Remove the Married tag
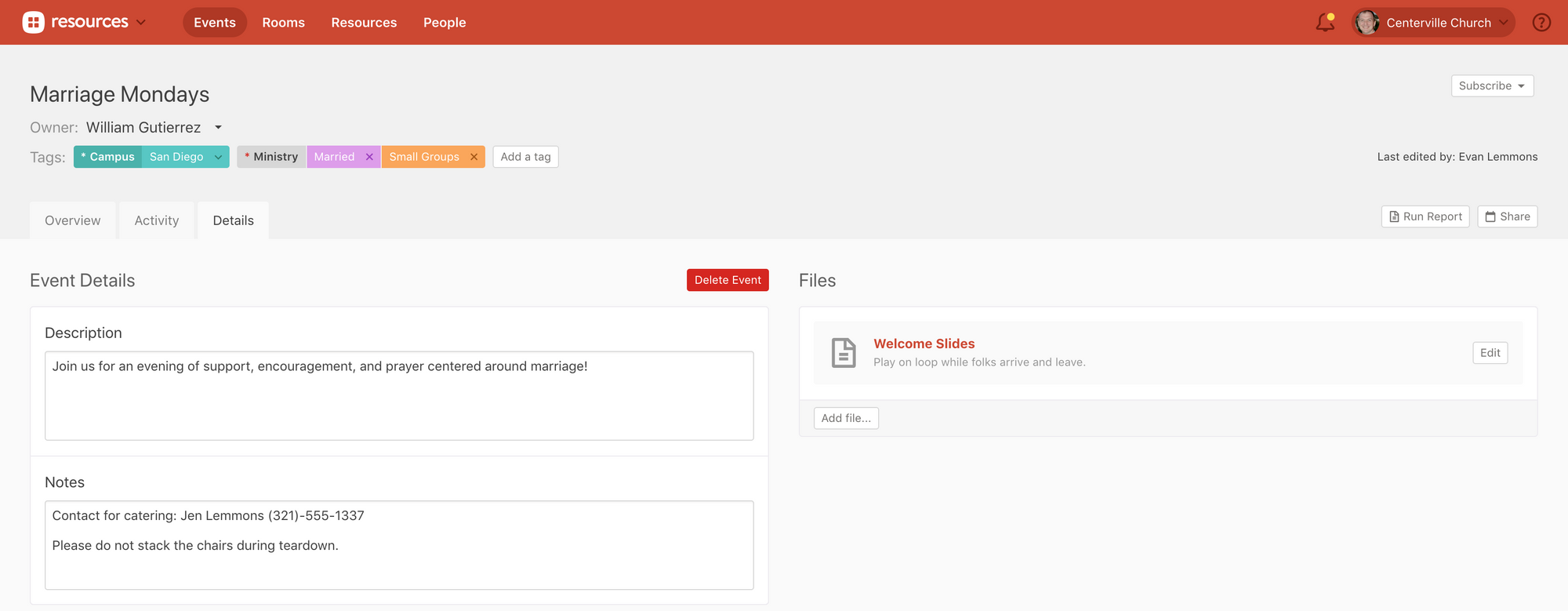The image size is (1568, 611). 369,157
